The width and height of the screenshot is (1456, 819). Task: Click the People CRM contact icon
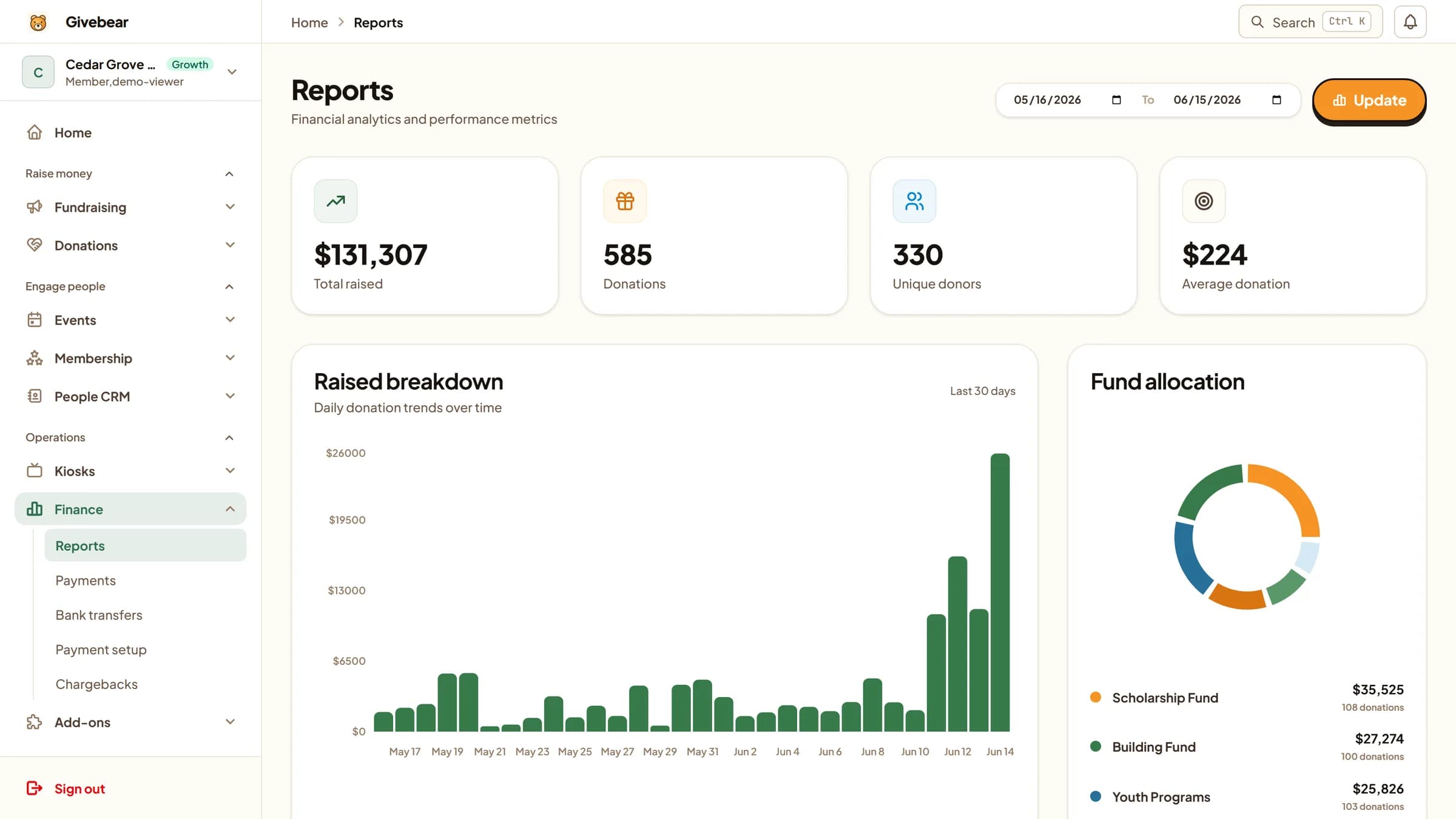pyautogui.click(x=35, y=396)
